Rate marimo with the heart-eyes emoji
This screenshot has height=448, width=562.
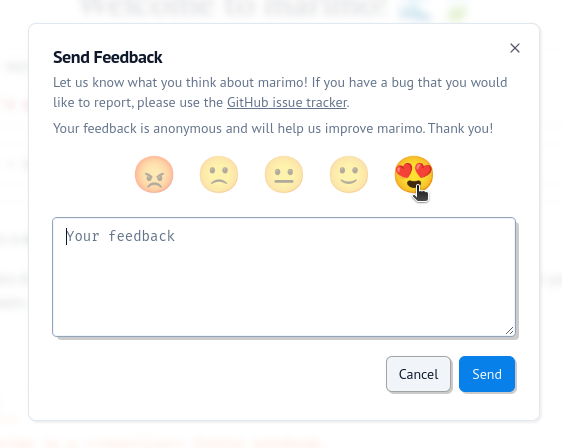pyautogui.click(x=414, y=175)
